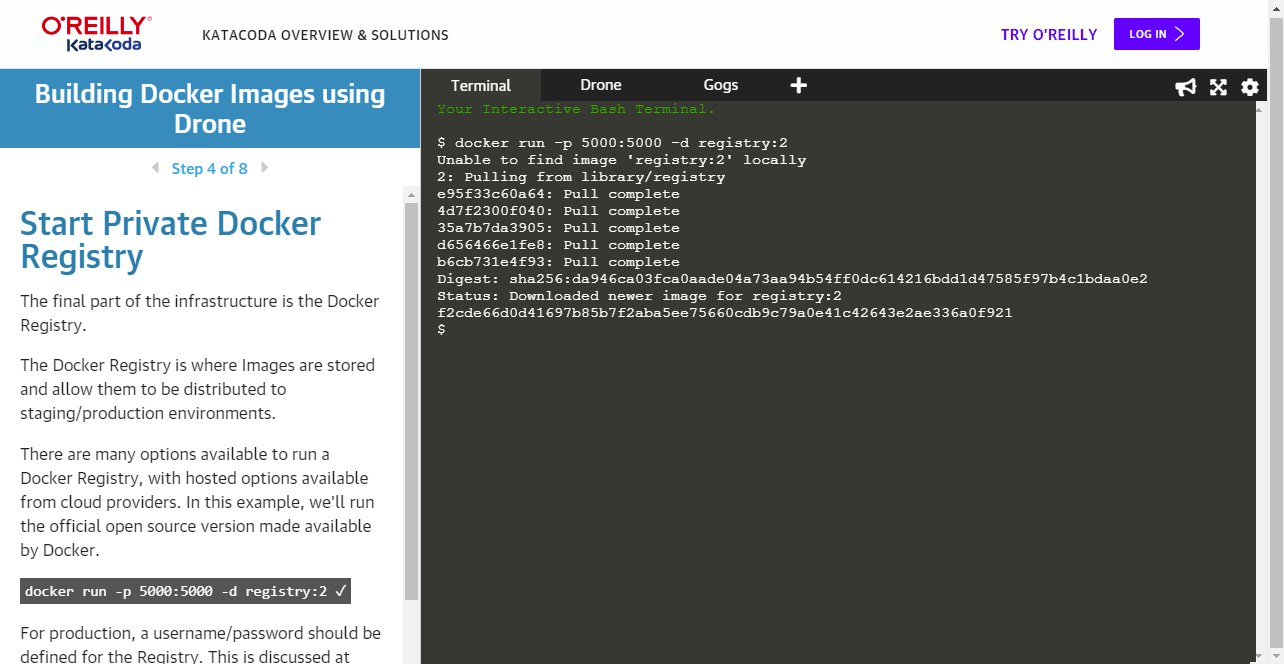Expand terminal to fullscreen
Image resolution: width=1284 pixels, height=664 pixels.
1218,87
